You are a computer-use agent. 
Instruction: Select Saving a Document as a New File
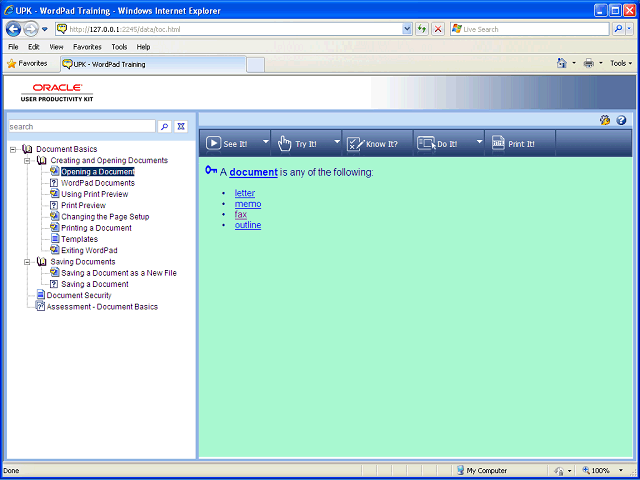pyautogui.click(x=119, y=273)
